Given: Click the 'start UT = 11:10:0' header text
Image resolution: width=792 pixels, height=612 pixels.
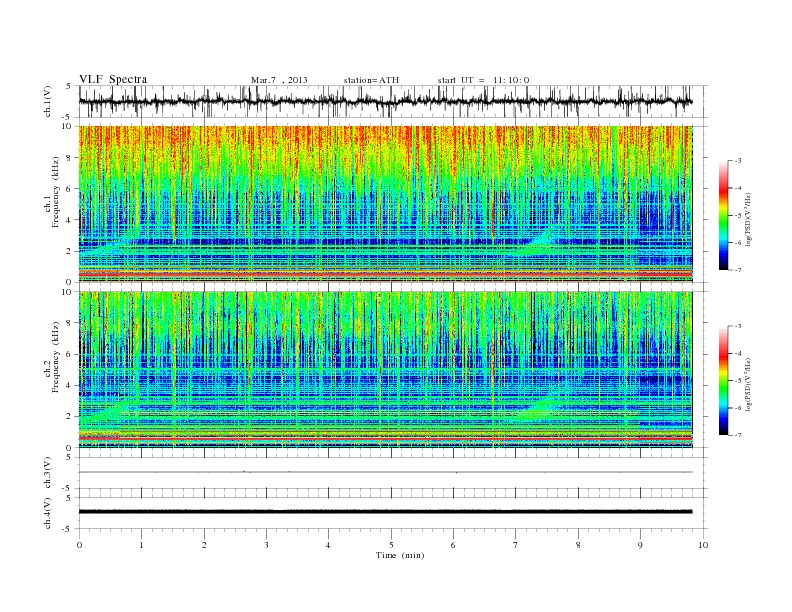Looking at the screenshot, I should pyautogui.click(x=483, y=80).
